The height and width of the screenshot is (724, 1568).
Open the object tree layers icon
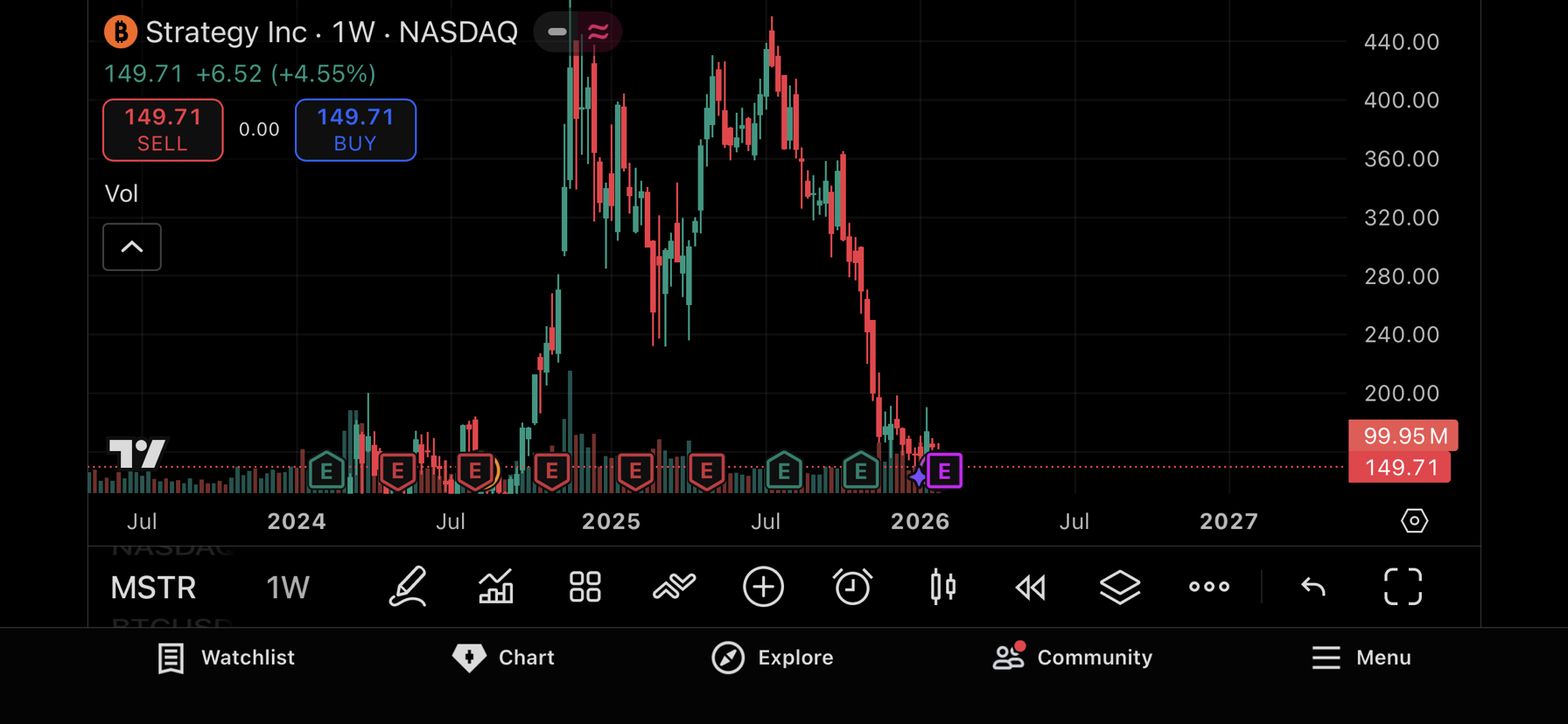(1120, 587)
